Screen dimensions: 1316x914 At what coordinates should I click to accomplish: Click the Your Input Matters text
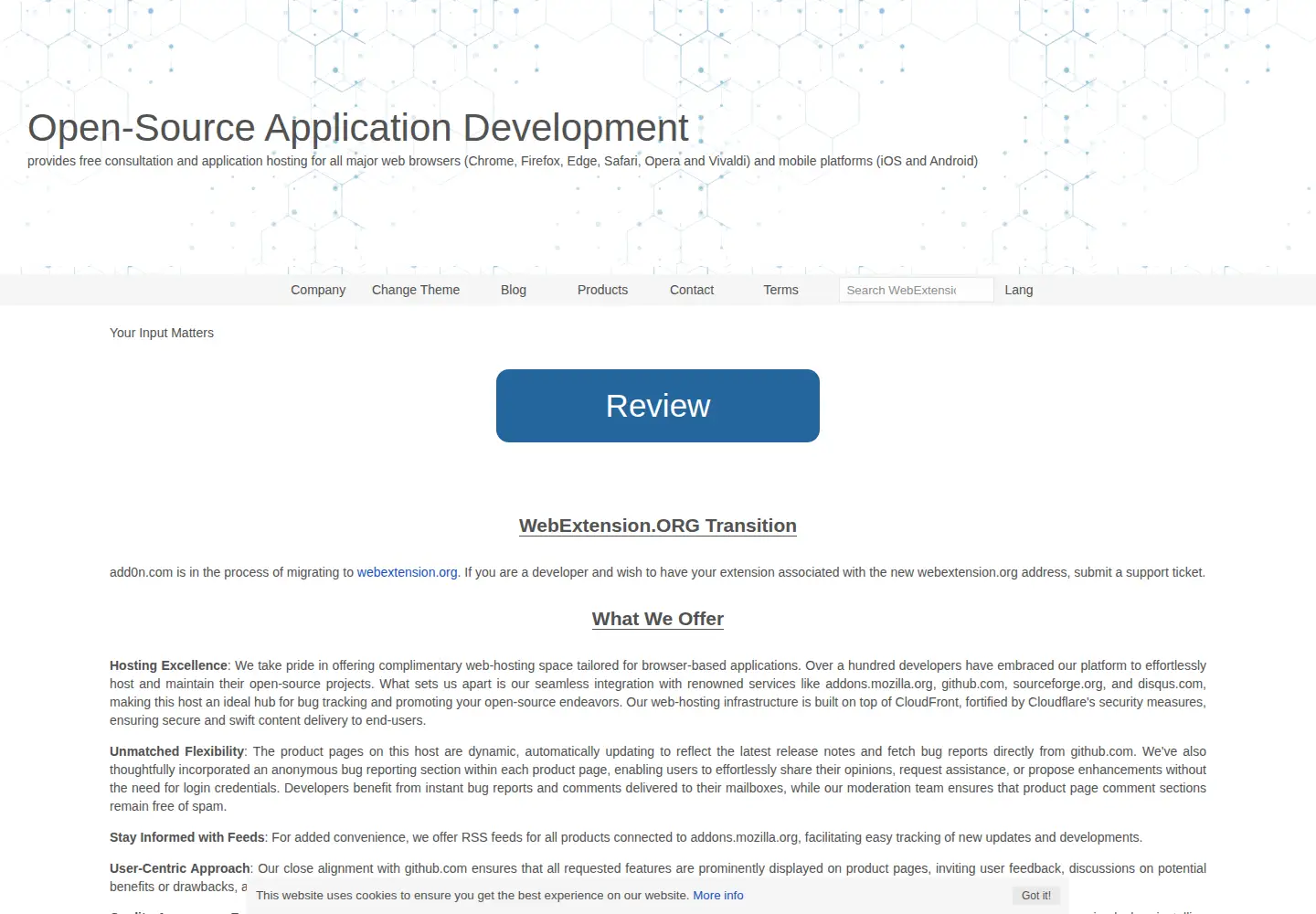tap(162, 333)
